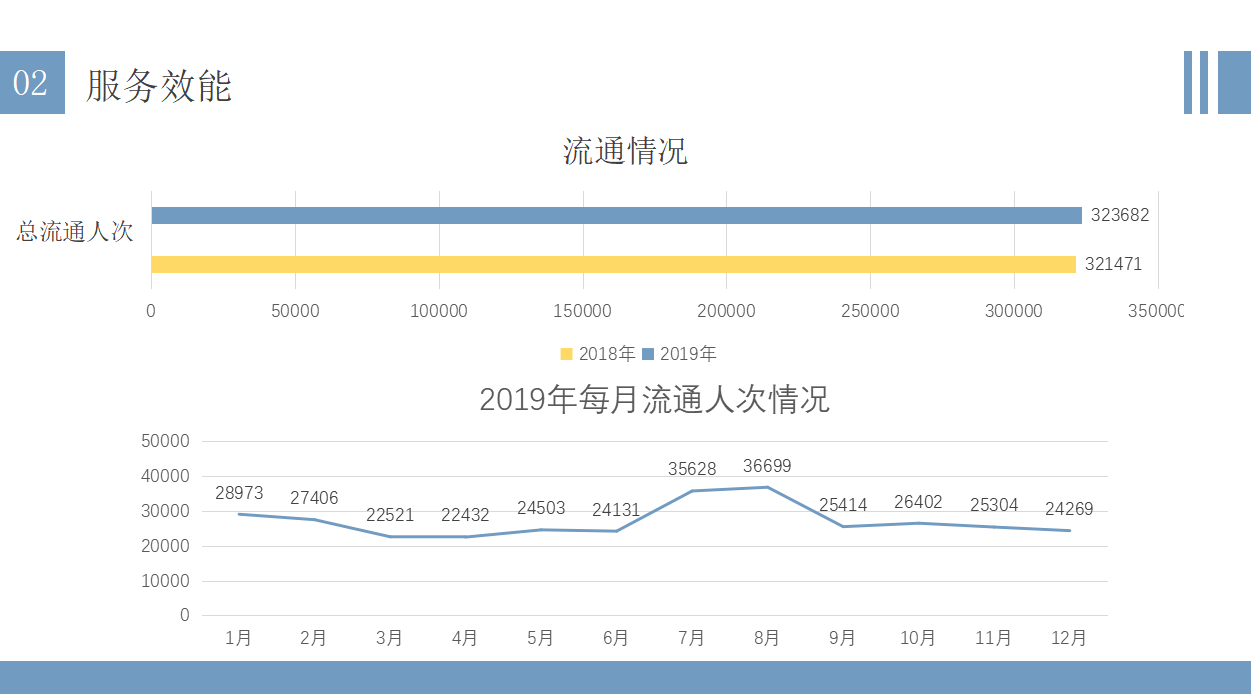The image size is (1251, 694).
Task: Click the 10月 axis label
Action: (918, 638)
